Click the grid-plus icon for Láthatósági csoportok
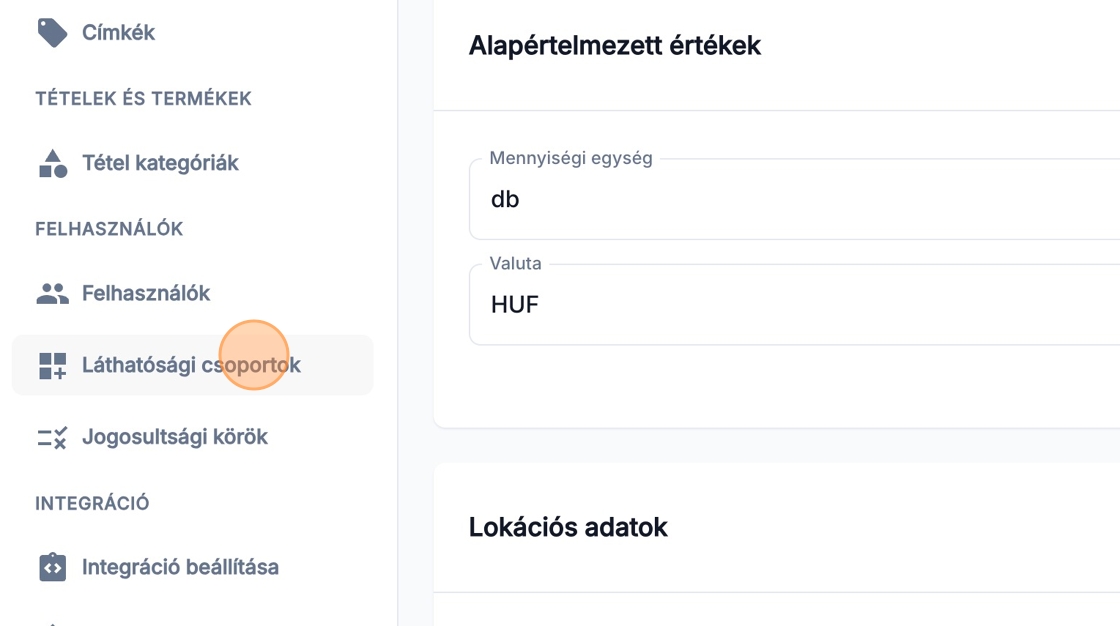This screenshot has height=626, width=1120. click(52, 365)
